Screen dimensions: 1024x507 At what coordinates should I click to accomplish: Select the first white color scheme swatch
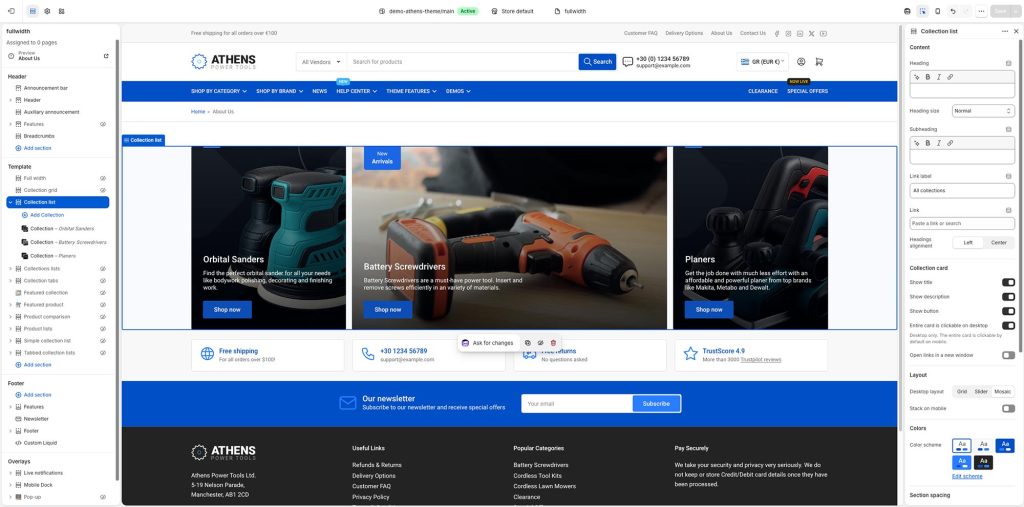click(961, 446)
